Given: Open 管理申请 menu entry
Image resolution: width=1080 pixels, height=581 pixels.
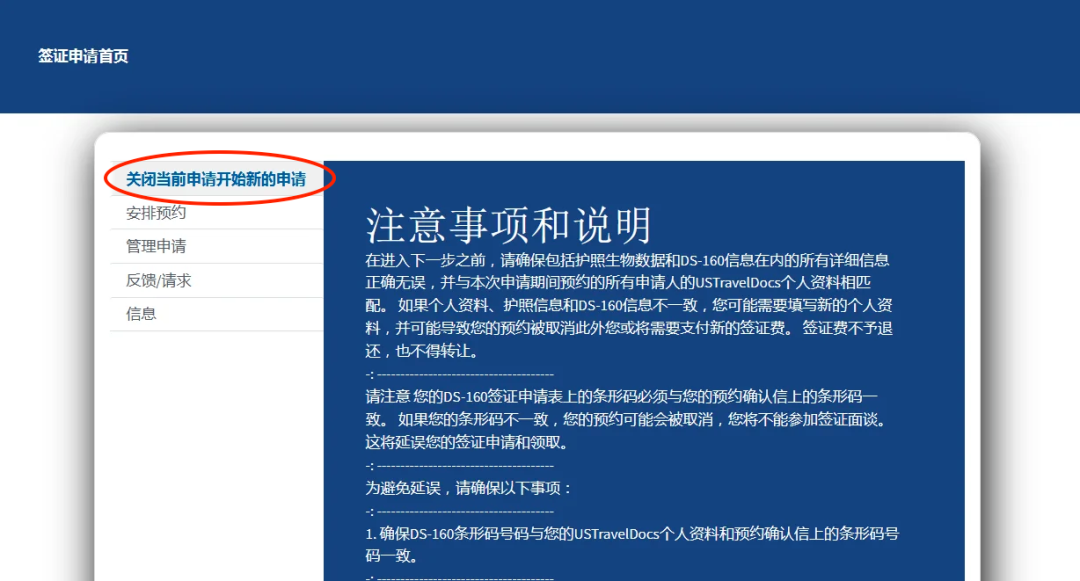Looking at the screenshot, I should click(x=156, y=246).
